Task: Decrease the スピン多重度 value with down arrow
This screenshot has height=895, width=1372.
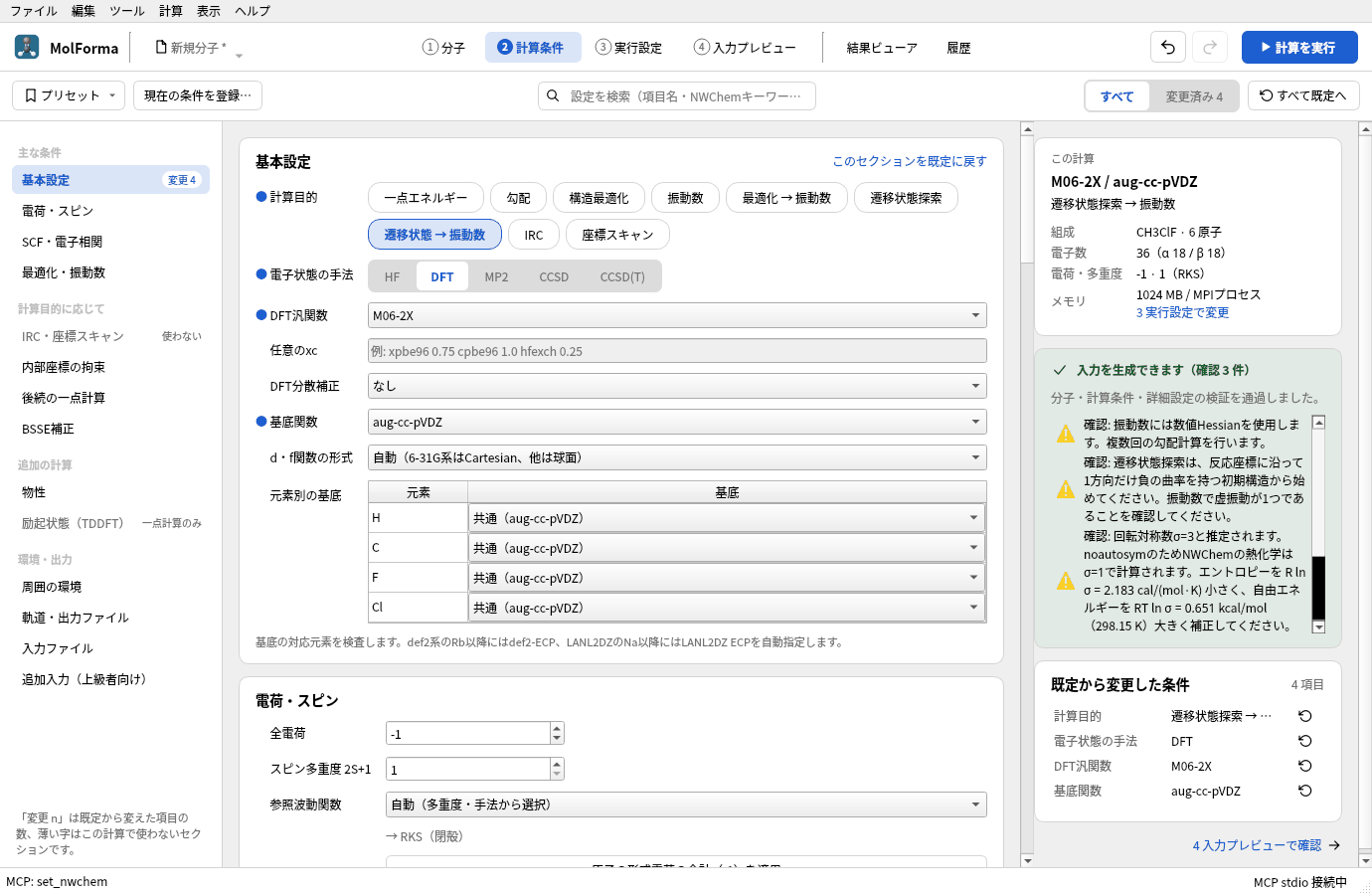Action: click(557, 775)
